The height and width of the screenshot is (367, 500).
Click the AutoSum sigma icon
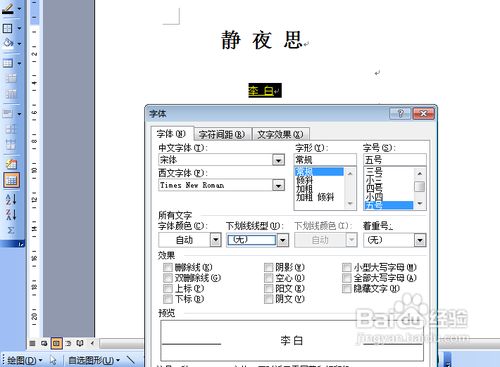(11, 230)
